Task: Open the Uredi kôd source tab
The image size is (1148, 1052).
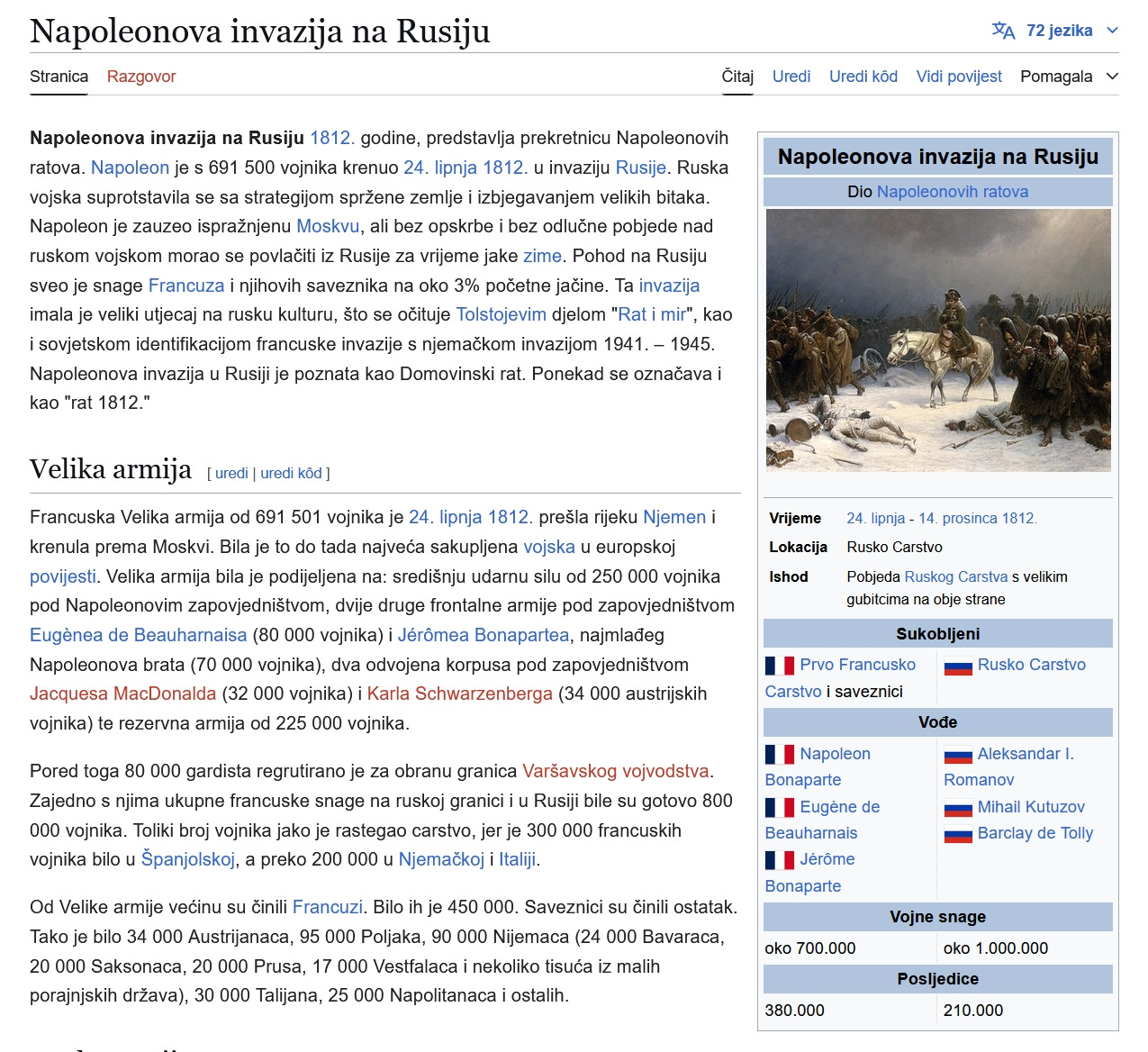Action: pos(863,77)
